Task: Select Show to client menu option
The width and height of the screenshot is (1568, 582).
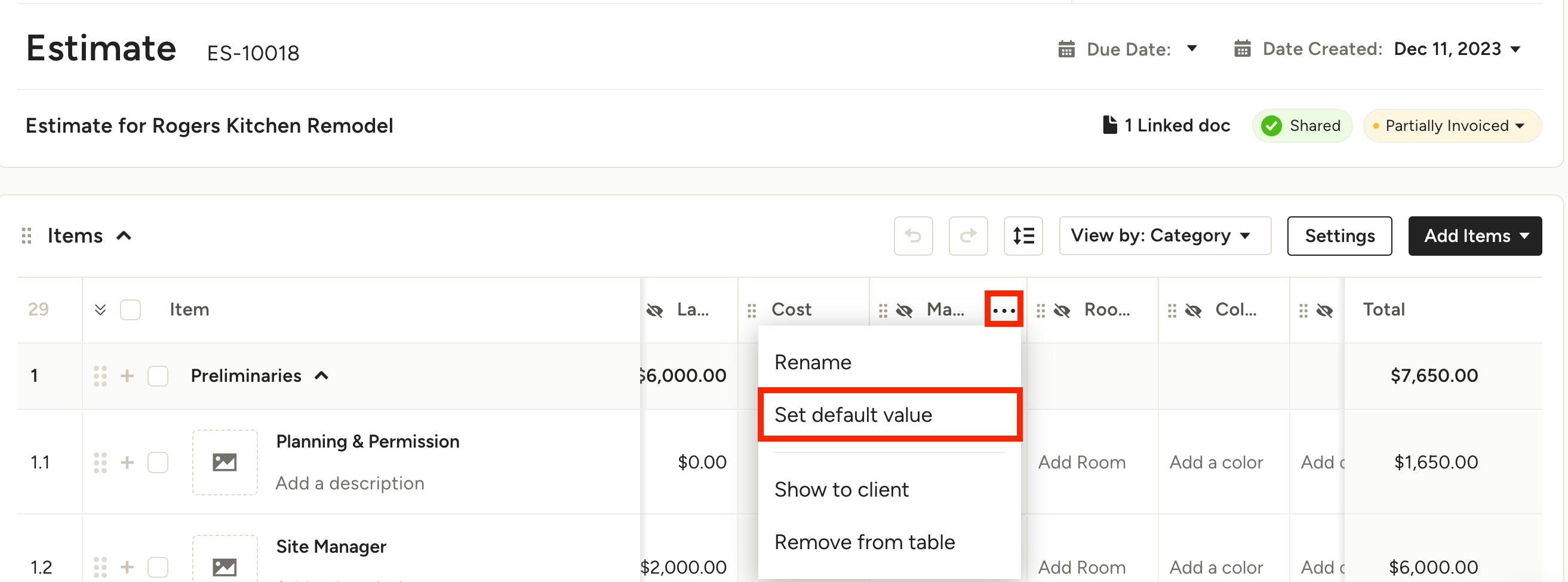Action: pyautogui.click(x=888, y=489)
